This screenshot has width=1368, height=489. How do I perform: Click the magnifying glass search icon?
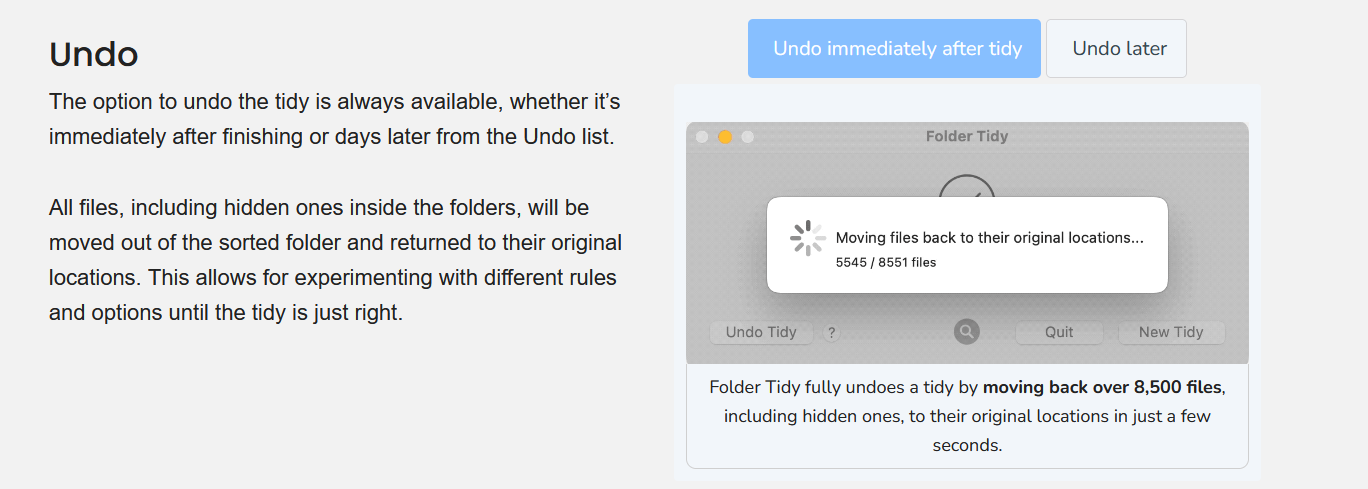point(966,332)
